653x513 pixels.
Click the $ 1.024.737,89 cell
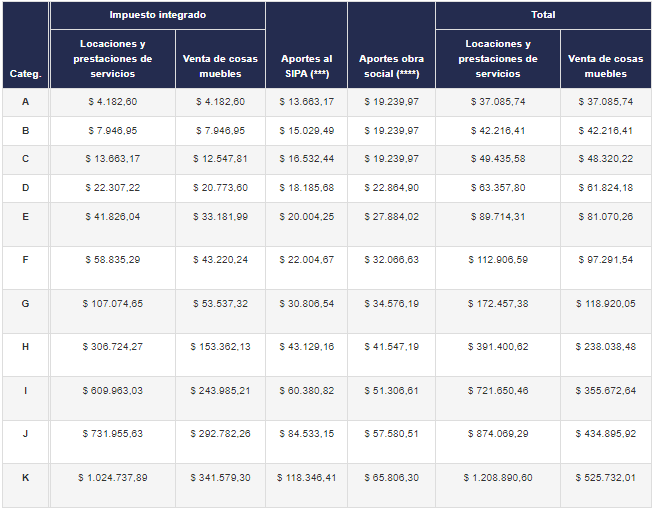click(112, 477)
